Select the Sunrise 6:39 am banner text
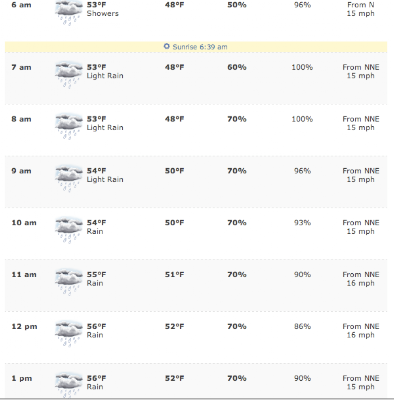Image resolution: width=394 pixels, height=400 pixels. click(x=200, y=47)
